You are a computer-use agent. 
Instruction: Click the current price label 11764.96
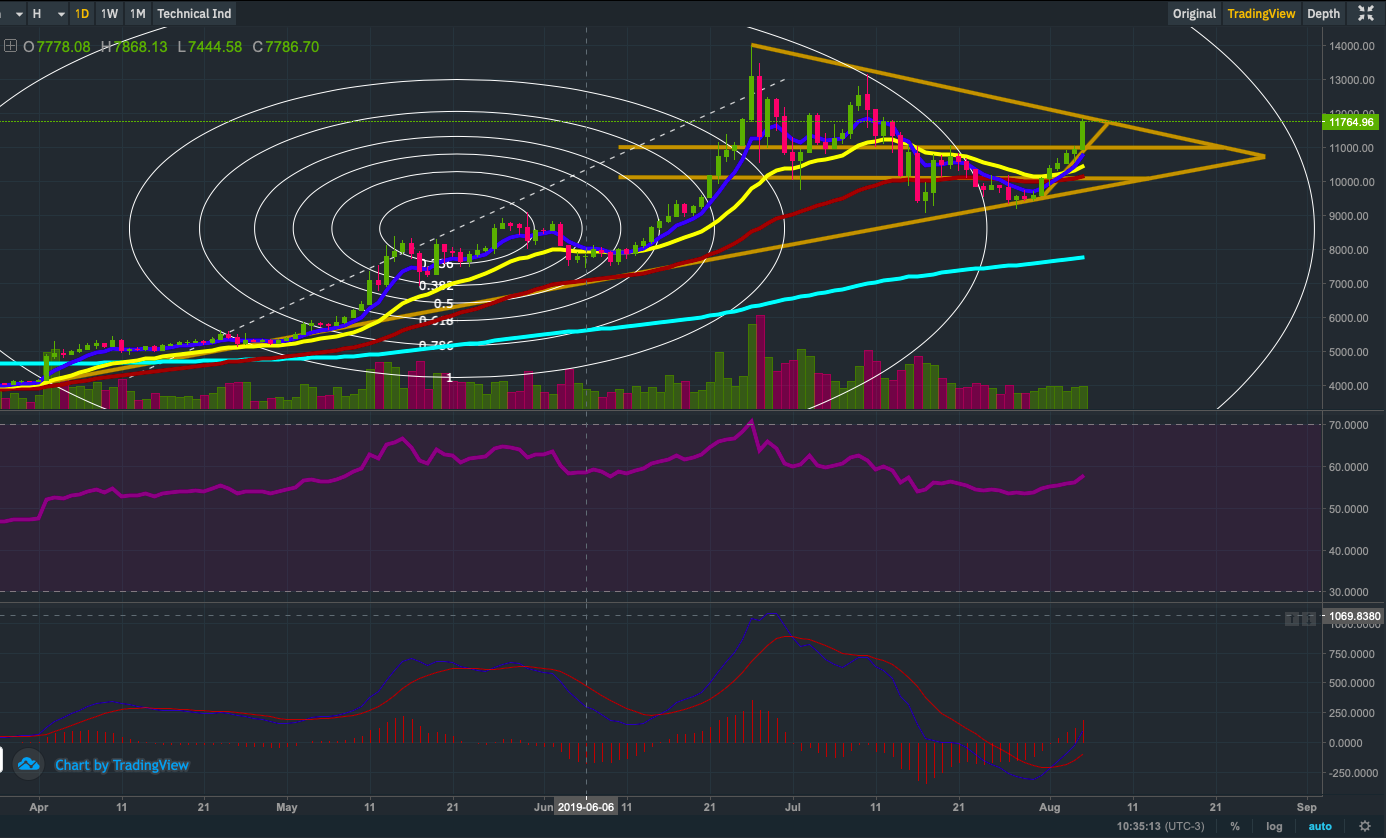1349,122
